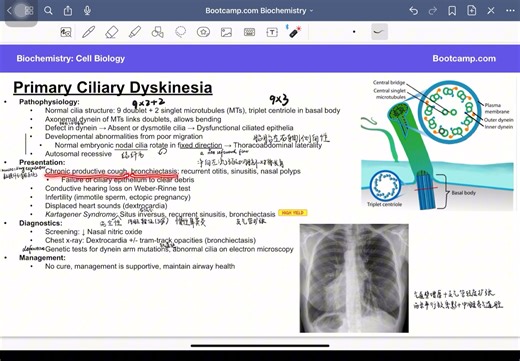Tap the cilia structure diagram
This screenshot has width=520, height=361.
point(437,145)
